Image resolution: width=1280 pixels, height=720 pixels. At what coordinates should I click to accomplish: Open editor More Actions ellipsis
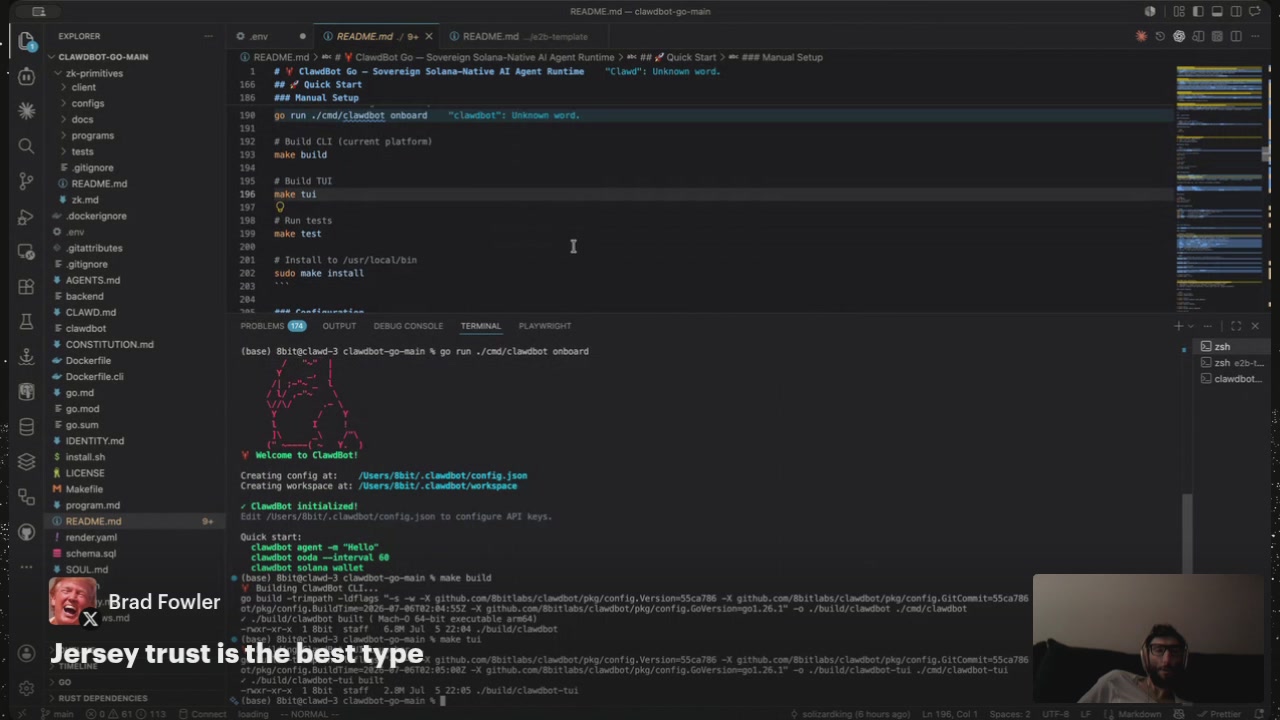tap(1255, 37)
